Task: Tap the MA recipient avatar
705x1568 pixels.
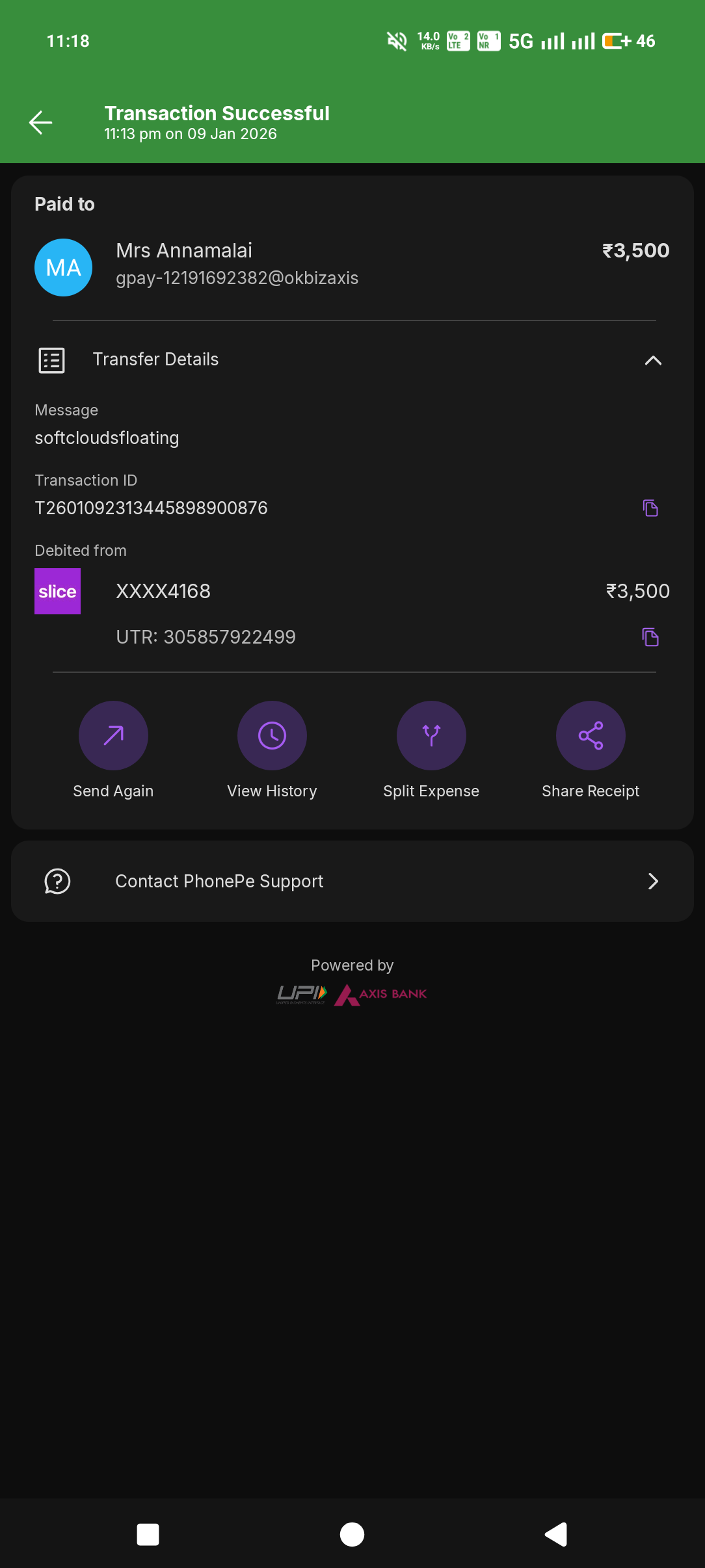Action: pyautogui.click(x=63, y=267)
